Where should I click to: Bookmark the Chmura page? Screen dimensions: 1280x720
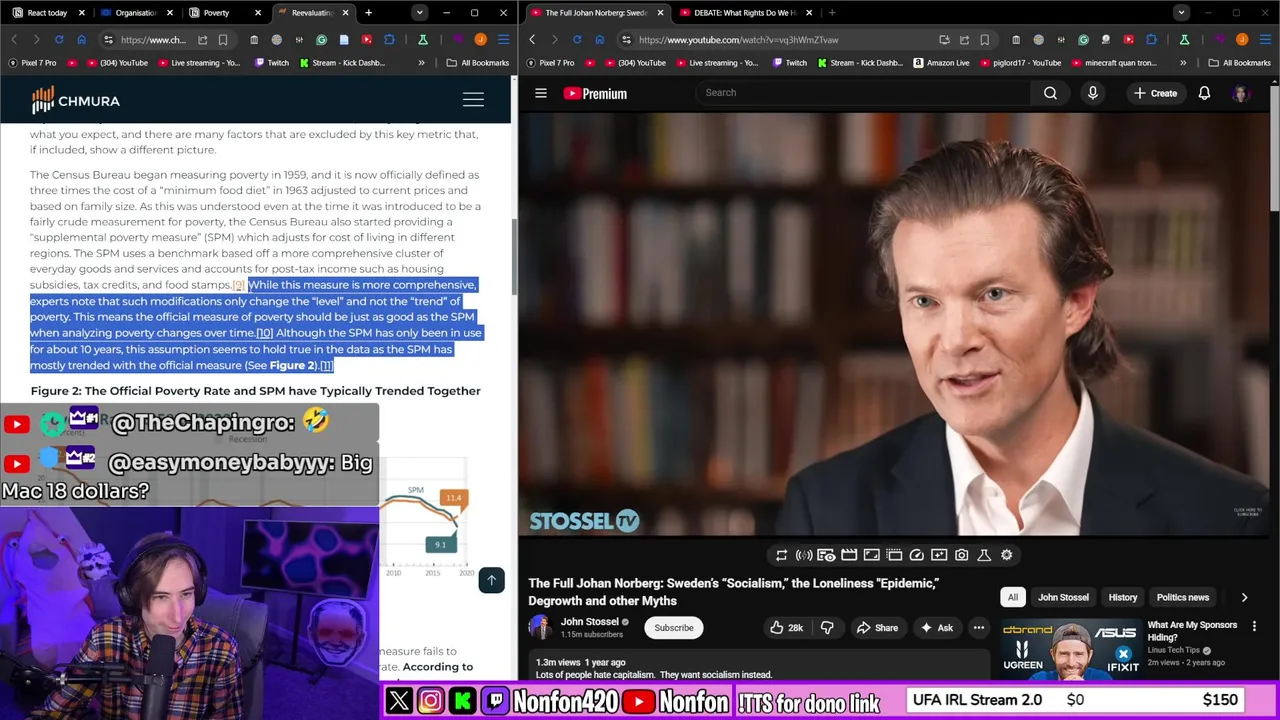tap(223, 40)
